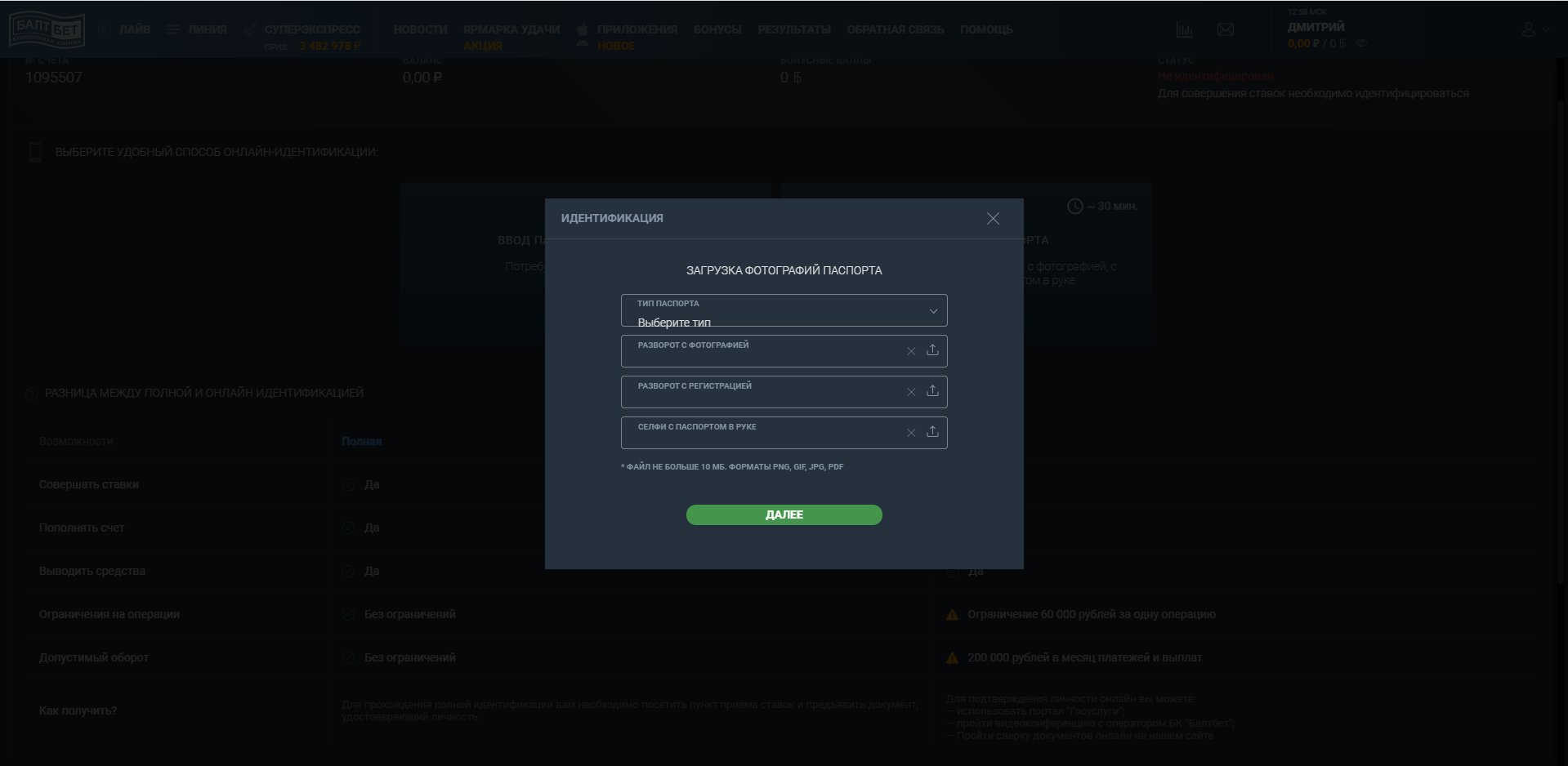This screenshot has height=766, width=1568.
Task: Open the Приложения menu item
Action: click(x=637, y=29)
